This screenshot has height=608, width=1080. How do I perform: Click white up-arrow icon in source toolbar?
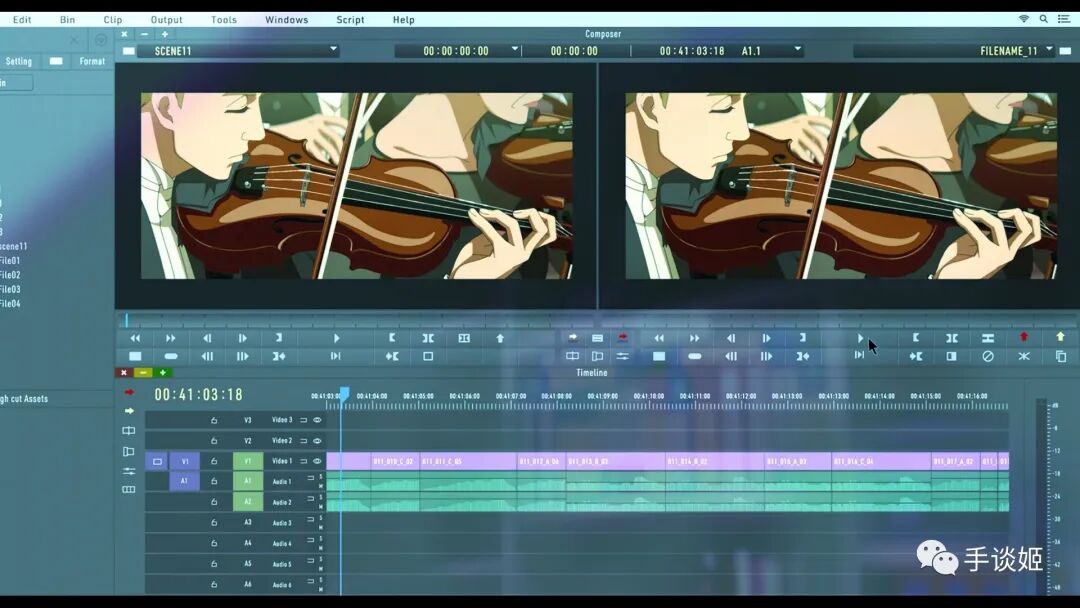(x=500, y=338)
